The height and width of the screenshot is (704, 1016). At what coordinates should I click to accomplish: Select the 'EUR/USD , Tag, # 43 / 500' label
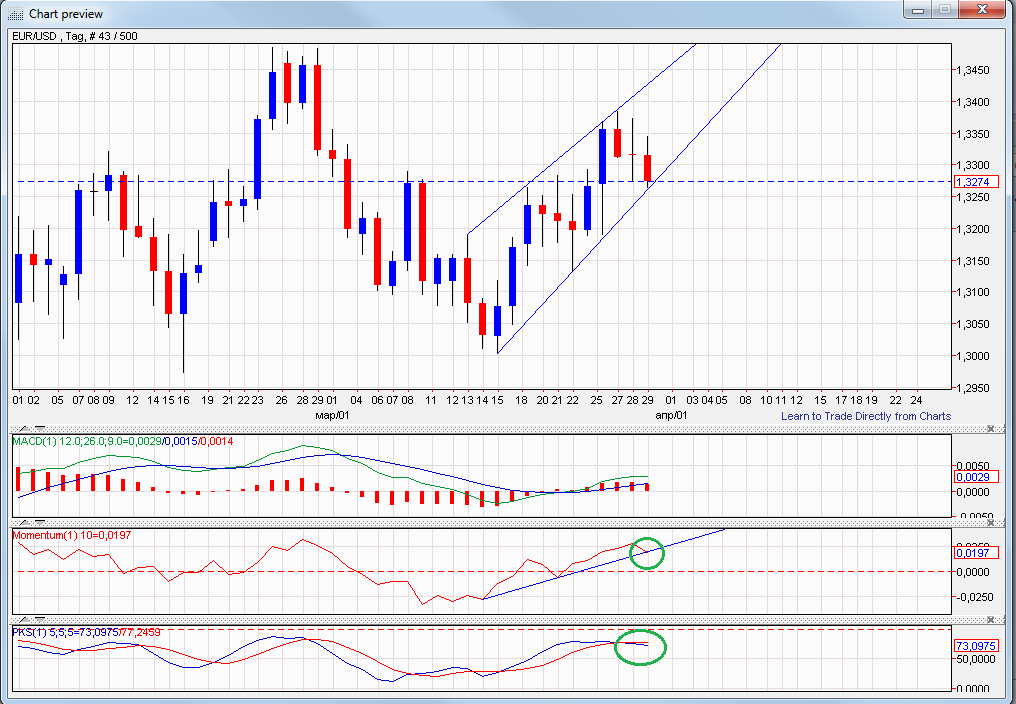[x=75, y=36]
